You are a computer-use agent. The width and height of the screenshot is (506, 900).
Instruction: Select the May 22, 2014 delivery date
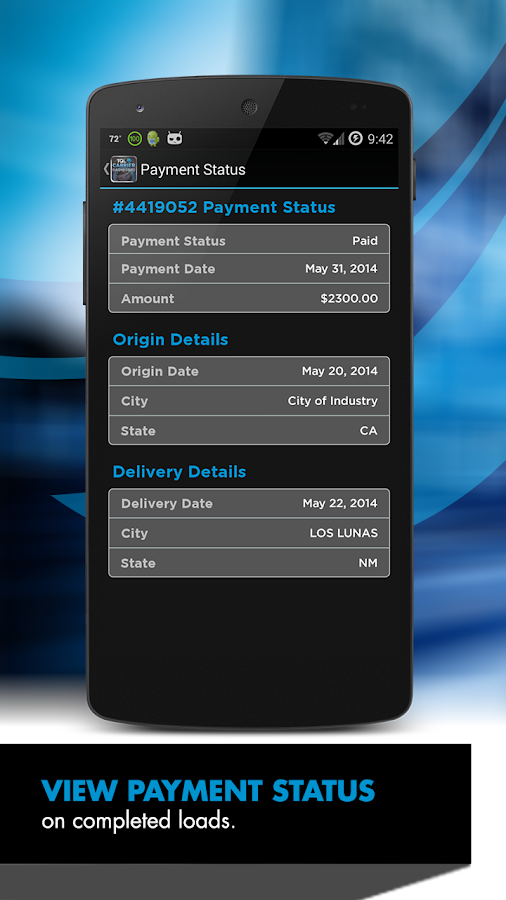340,503
